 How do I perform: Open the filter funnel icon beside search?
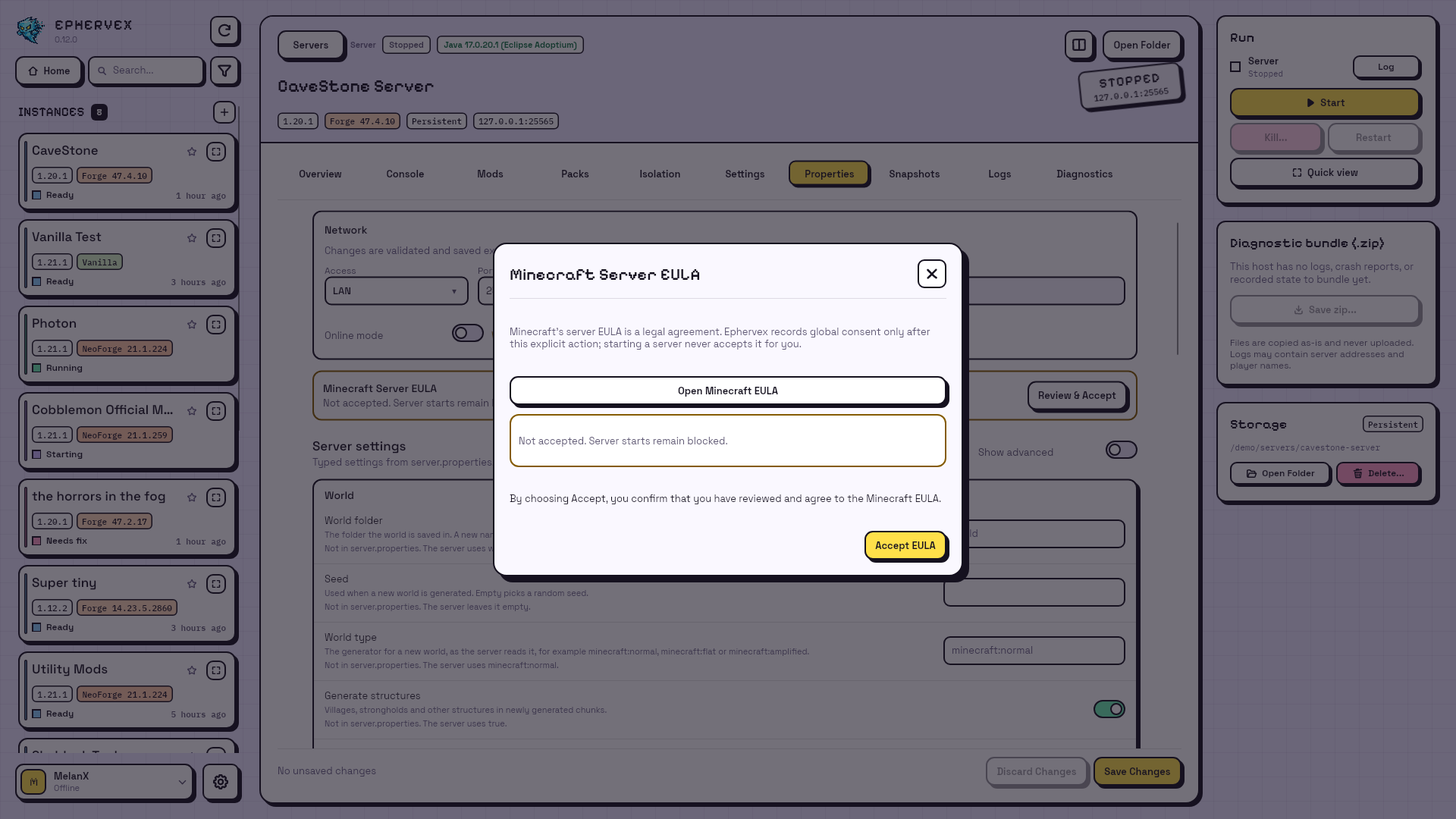pos(224,71)
